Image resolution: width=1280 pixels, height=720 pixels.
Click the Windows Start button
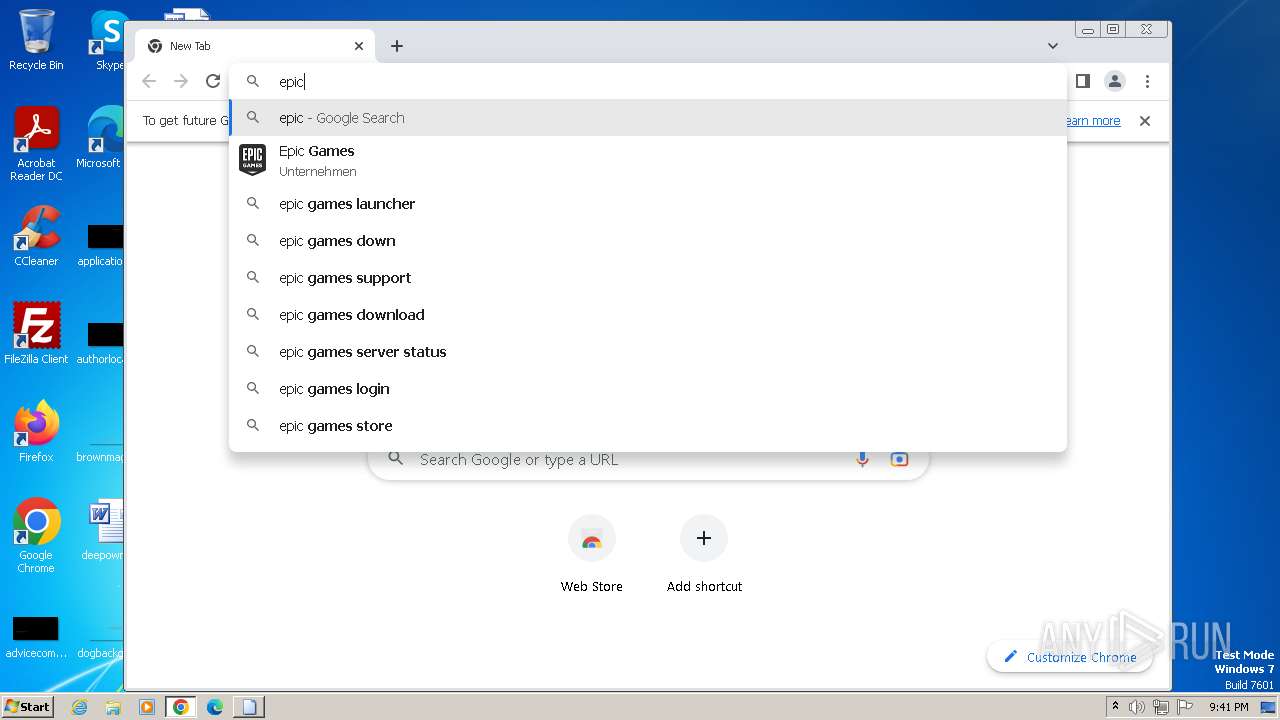click(x=27, y=706)
